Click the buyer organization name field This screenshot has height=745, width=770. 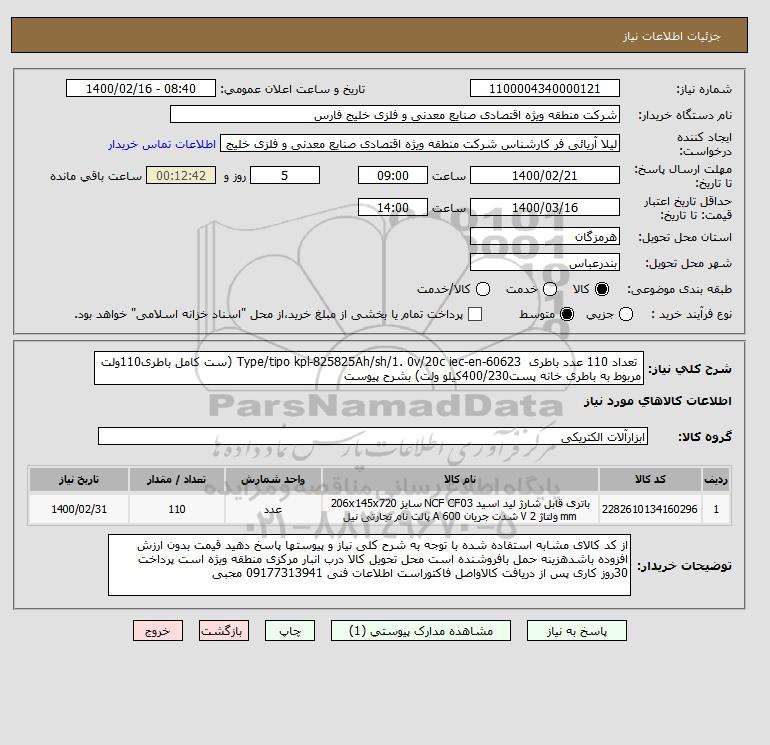point(394,114)
